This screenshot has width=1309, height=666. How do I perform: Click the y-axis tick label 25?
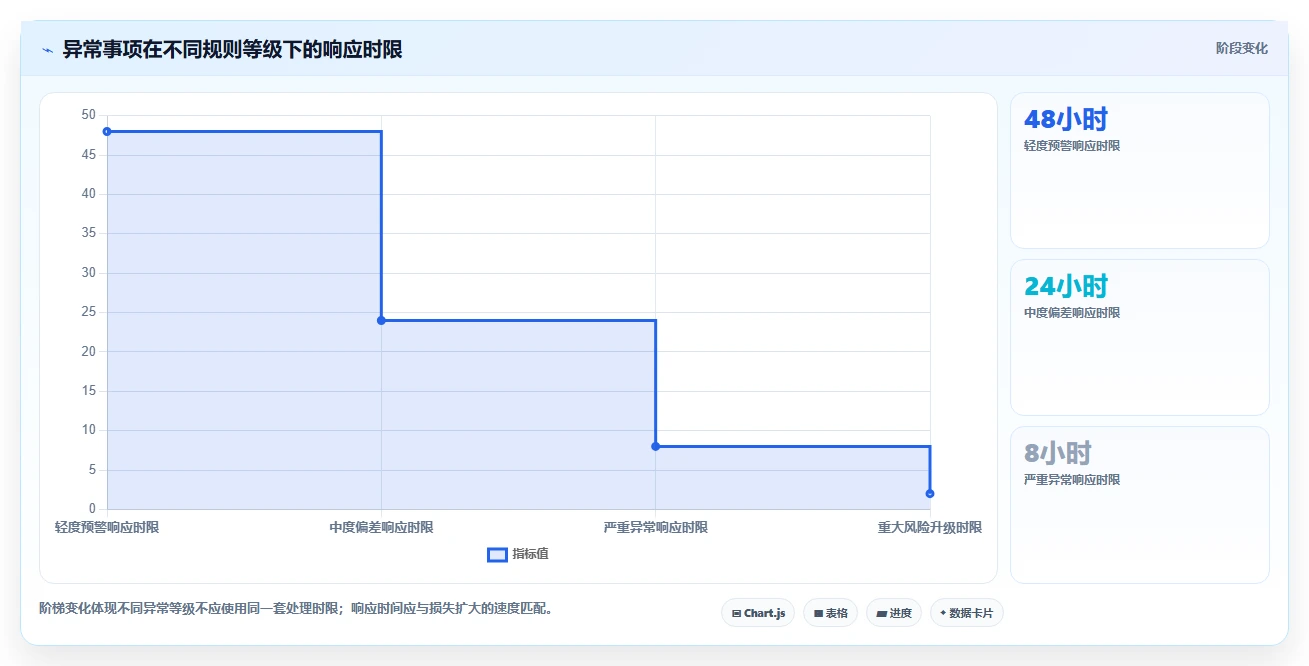click(89, 312)
